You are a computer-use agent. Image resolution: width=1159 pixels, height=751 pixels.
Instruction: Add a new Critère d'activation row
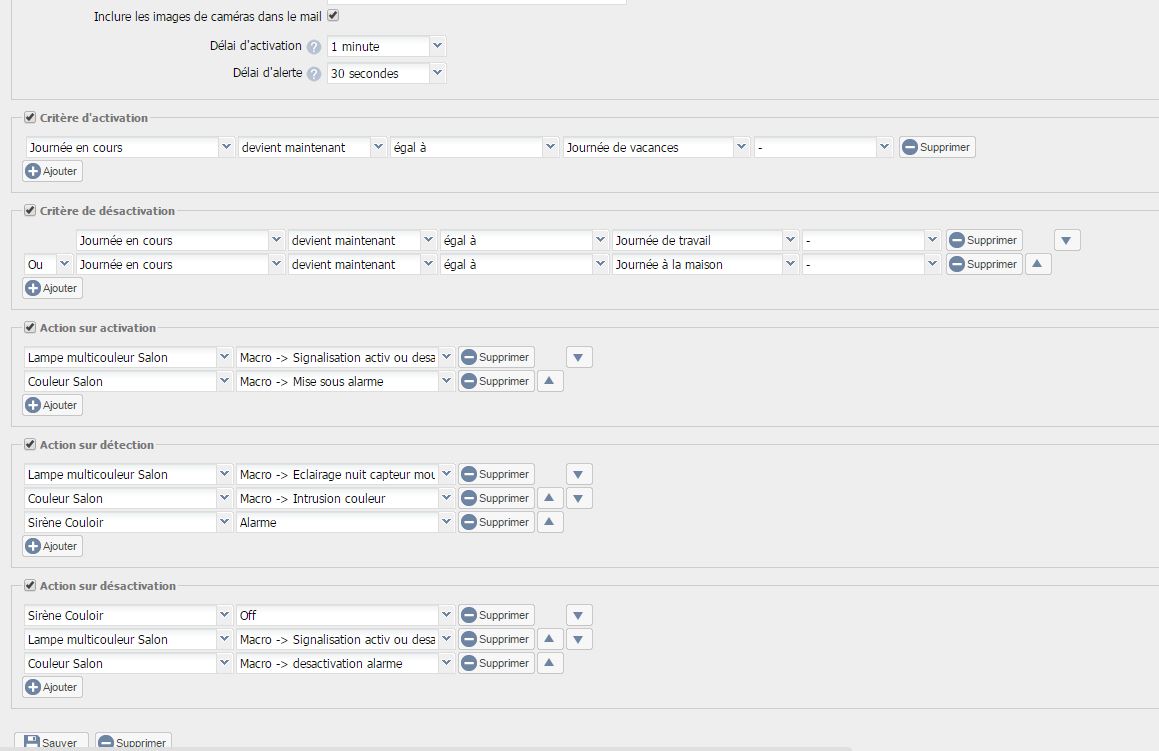click(52, 171)
